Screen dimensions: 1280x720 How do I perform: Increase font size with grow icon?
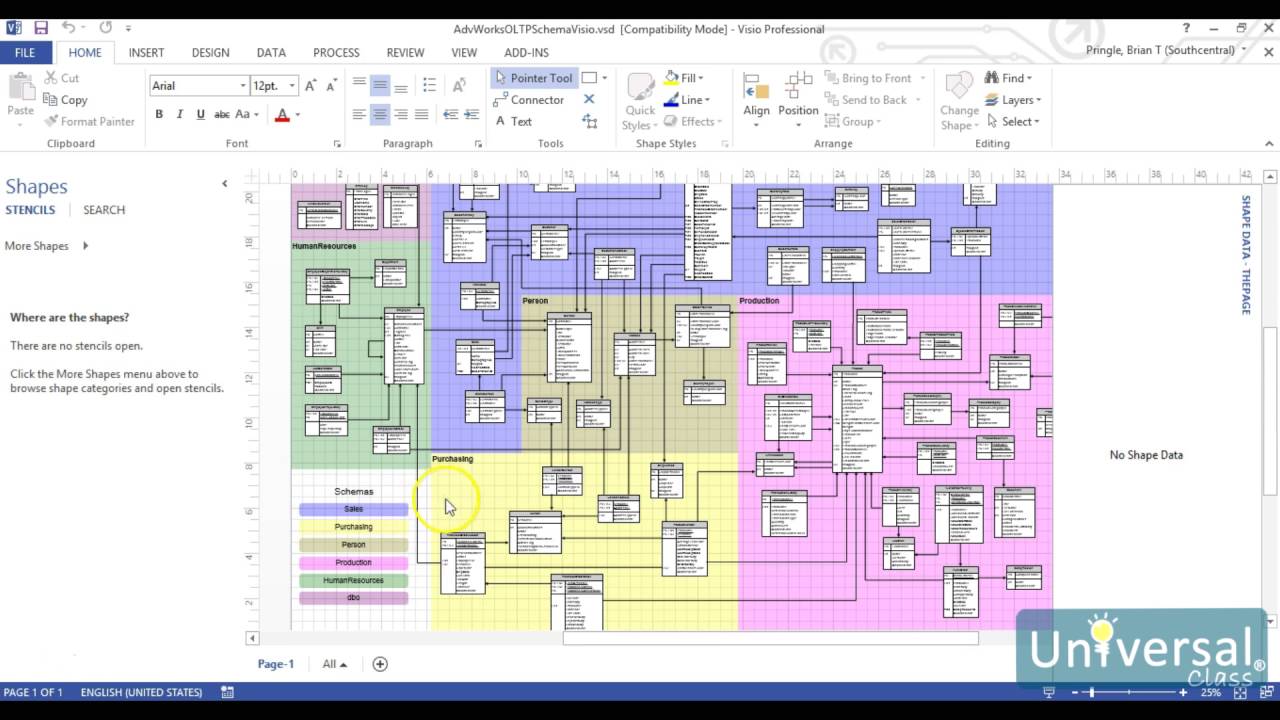pos(311,86)
